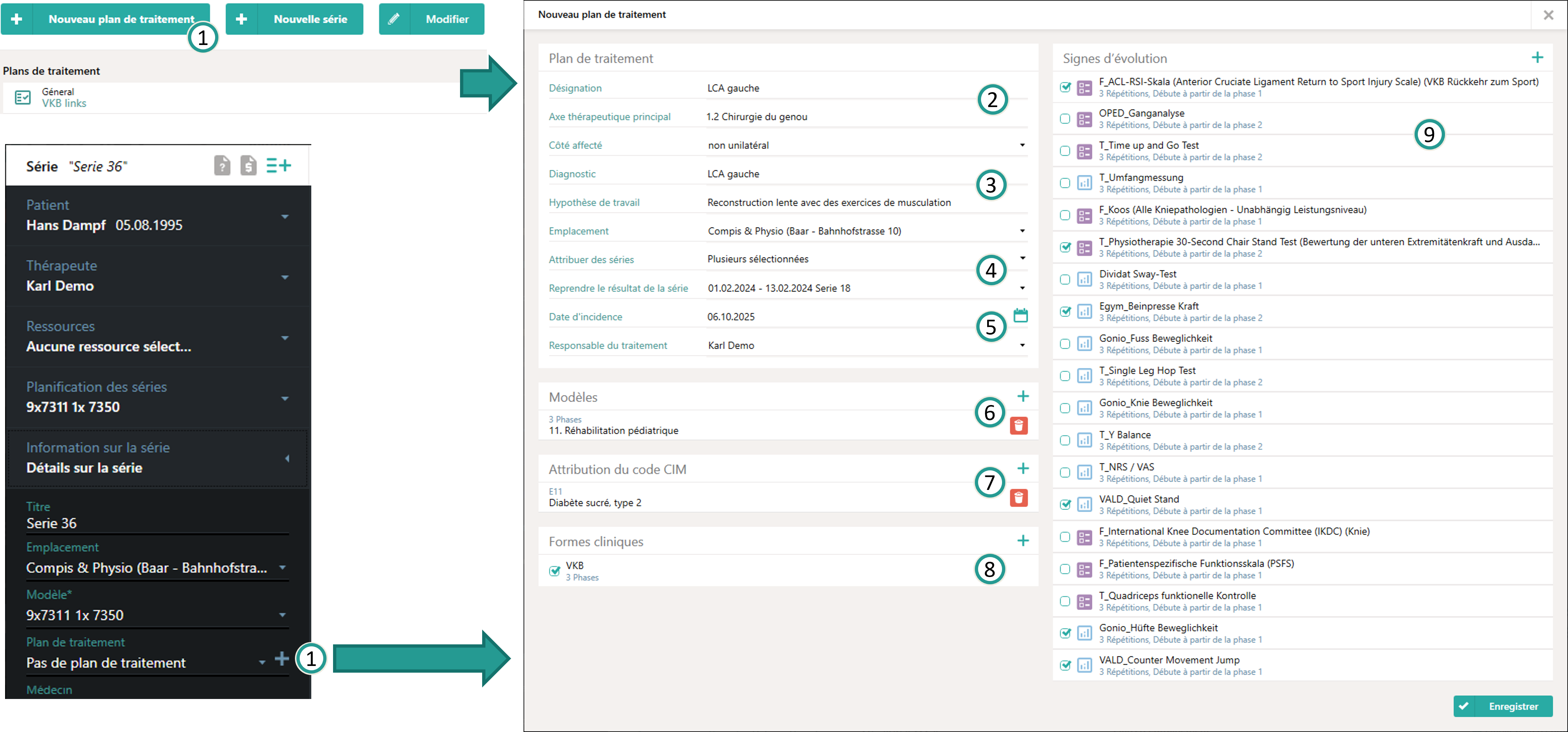Remove the Diabète sucré CIM code
The height and width of the screenshot is (732, 1568).
pyautogui.click(x=1018, y=498)
